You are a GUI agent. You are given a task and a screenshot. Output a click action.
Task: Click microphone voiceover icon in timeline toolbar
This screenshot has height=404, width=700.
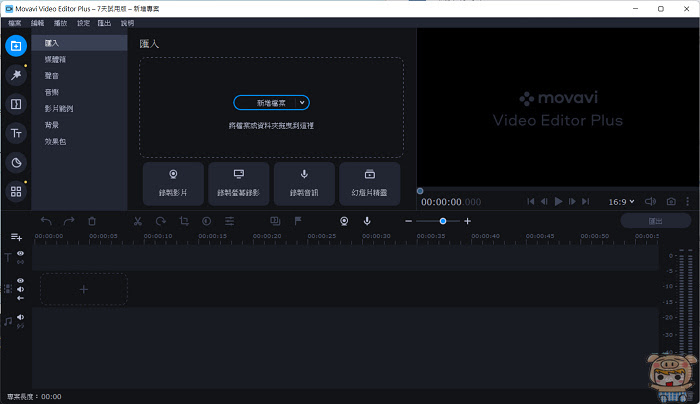367,221
